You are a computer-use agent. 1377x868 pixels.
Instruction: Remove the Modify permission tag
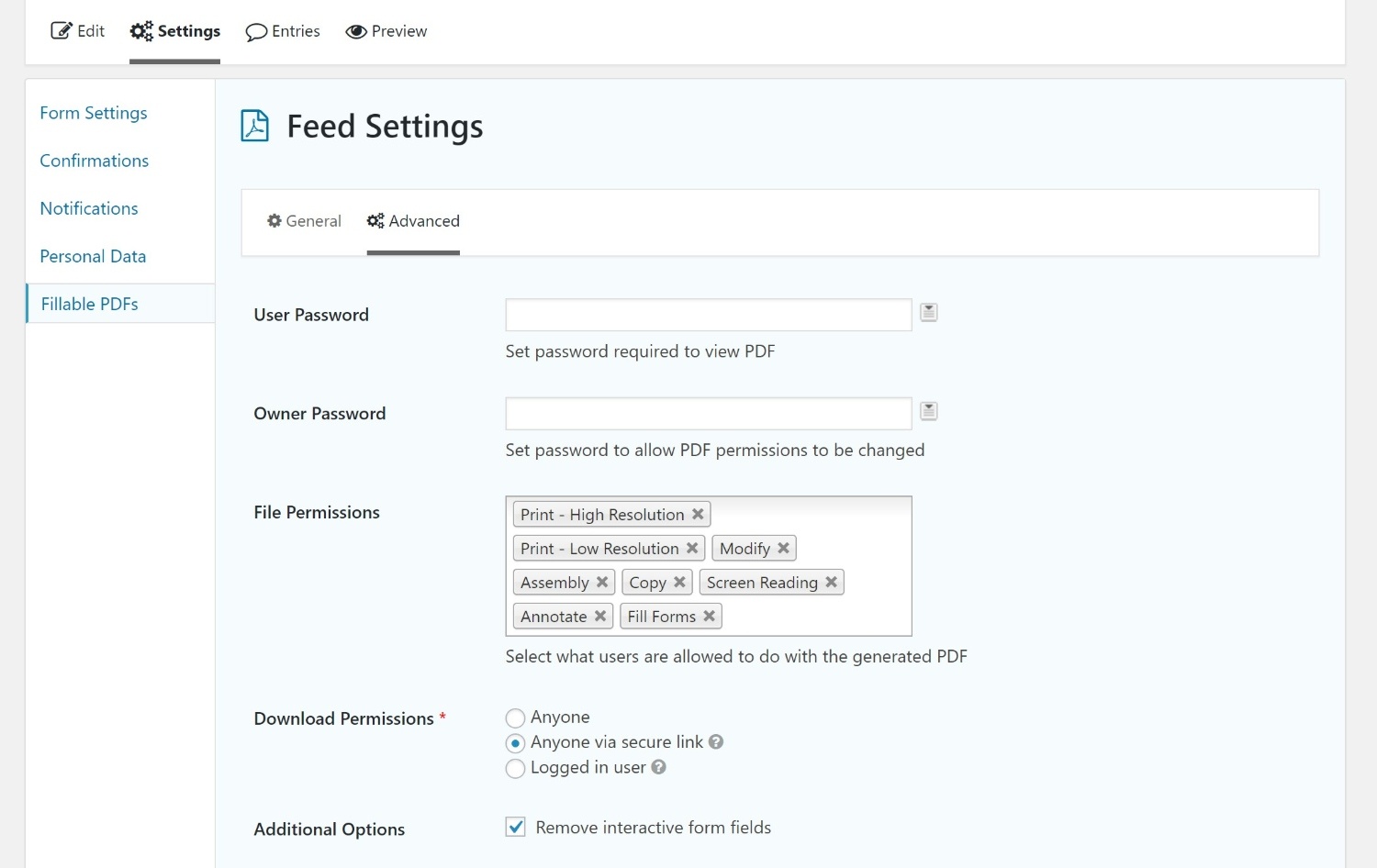tap(784, 548)
